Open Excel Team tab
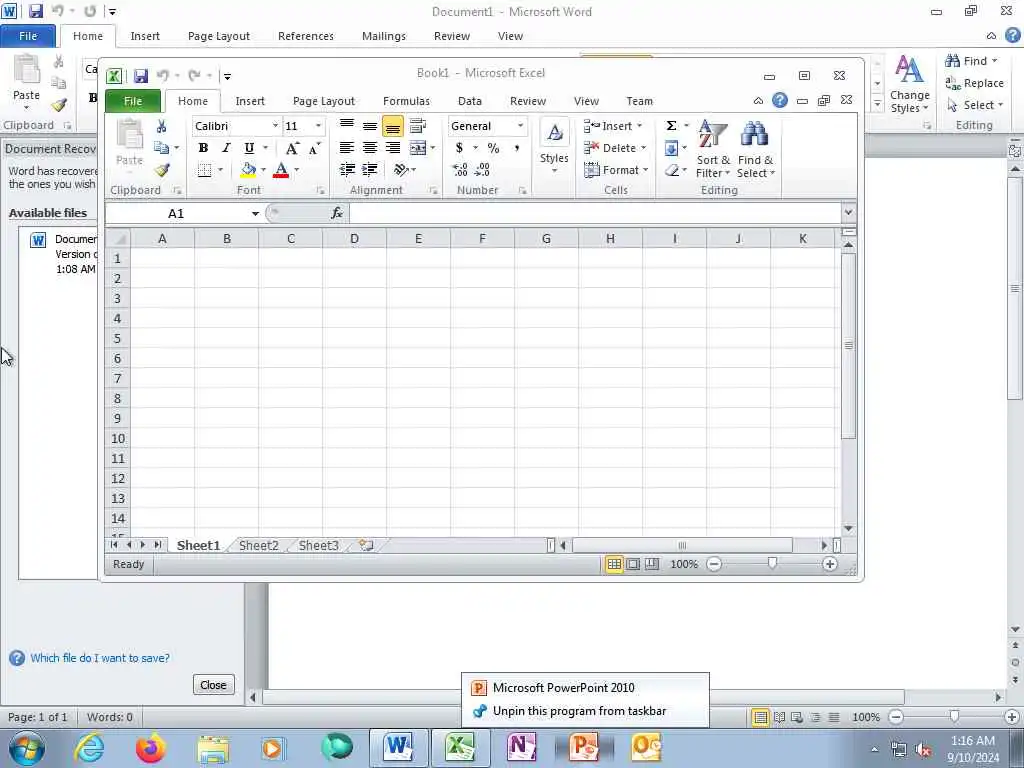The height and width of the screenshot is (768, 1024). click(639, 101)
